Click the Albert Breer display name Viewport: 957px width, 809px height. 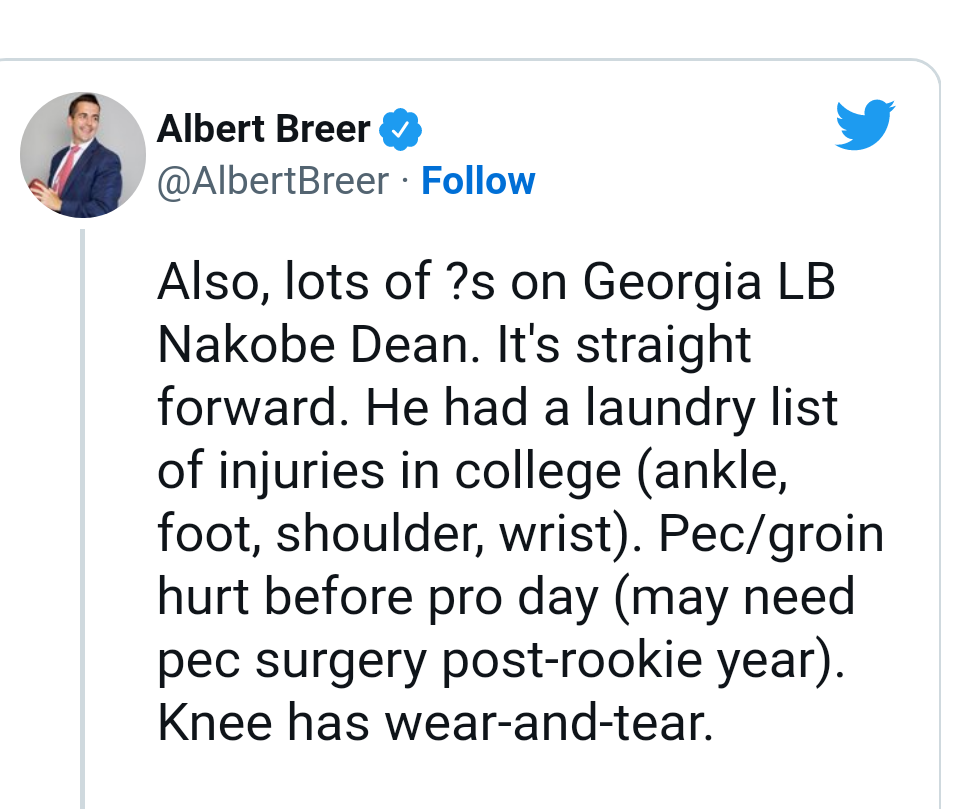tap(264, 129)
